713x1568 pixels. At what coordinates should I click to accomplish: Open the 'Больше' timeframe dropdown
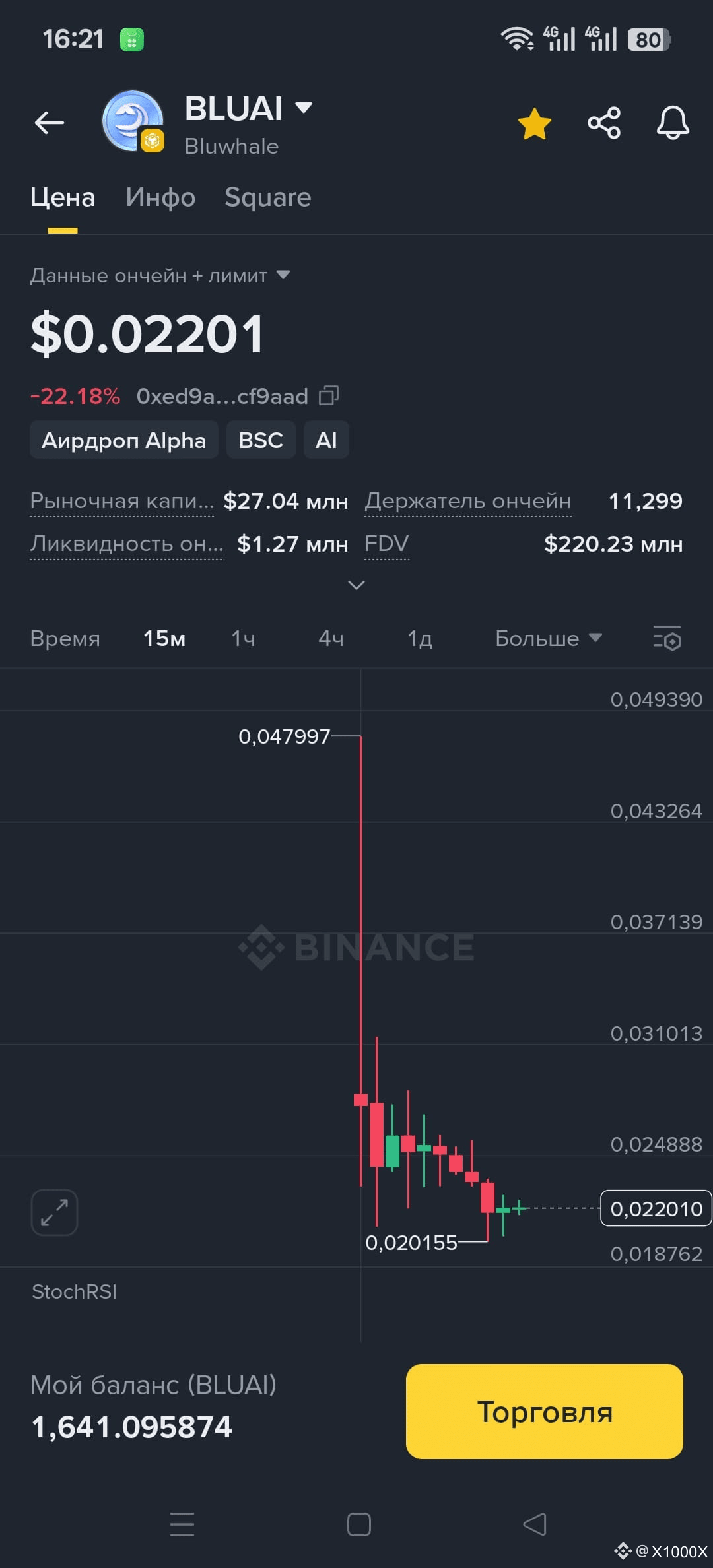(x=549, y=638)
